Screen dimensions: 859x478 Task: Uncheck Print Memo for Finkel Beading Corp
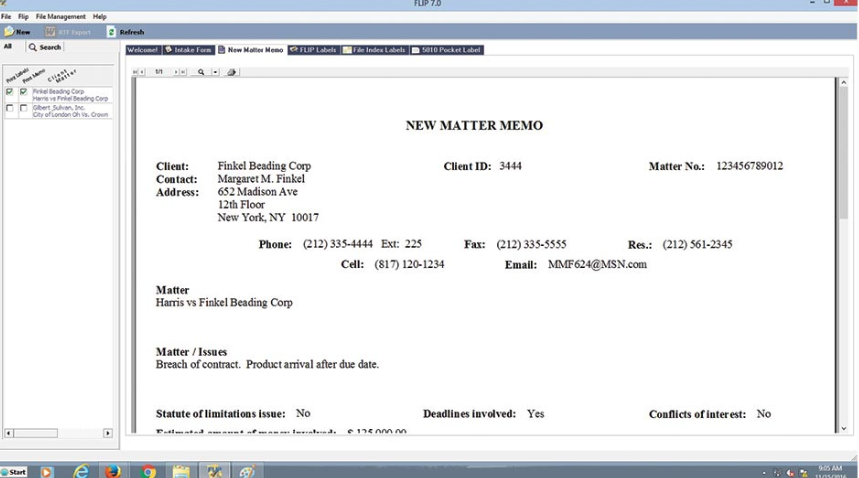click(23, 92)
